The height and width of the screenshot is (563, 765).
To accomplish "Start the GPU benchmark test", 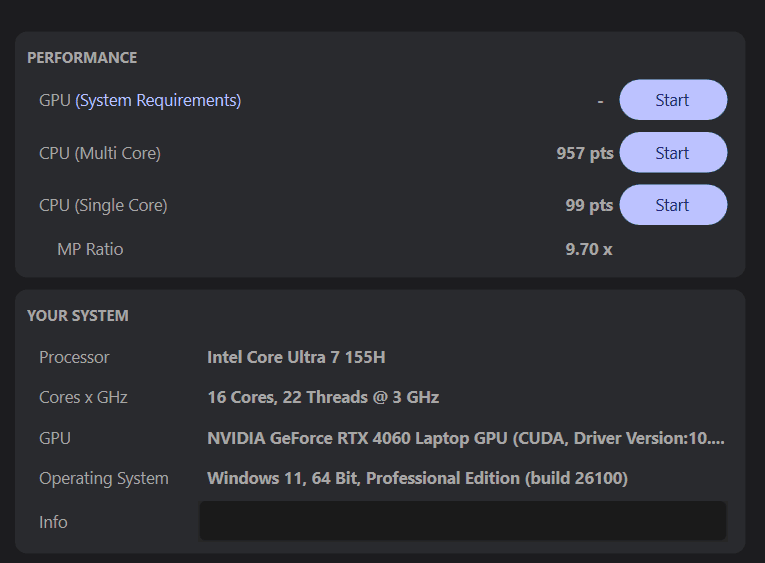I will click(x=673, y=100).
